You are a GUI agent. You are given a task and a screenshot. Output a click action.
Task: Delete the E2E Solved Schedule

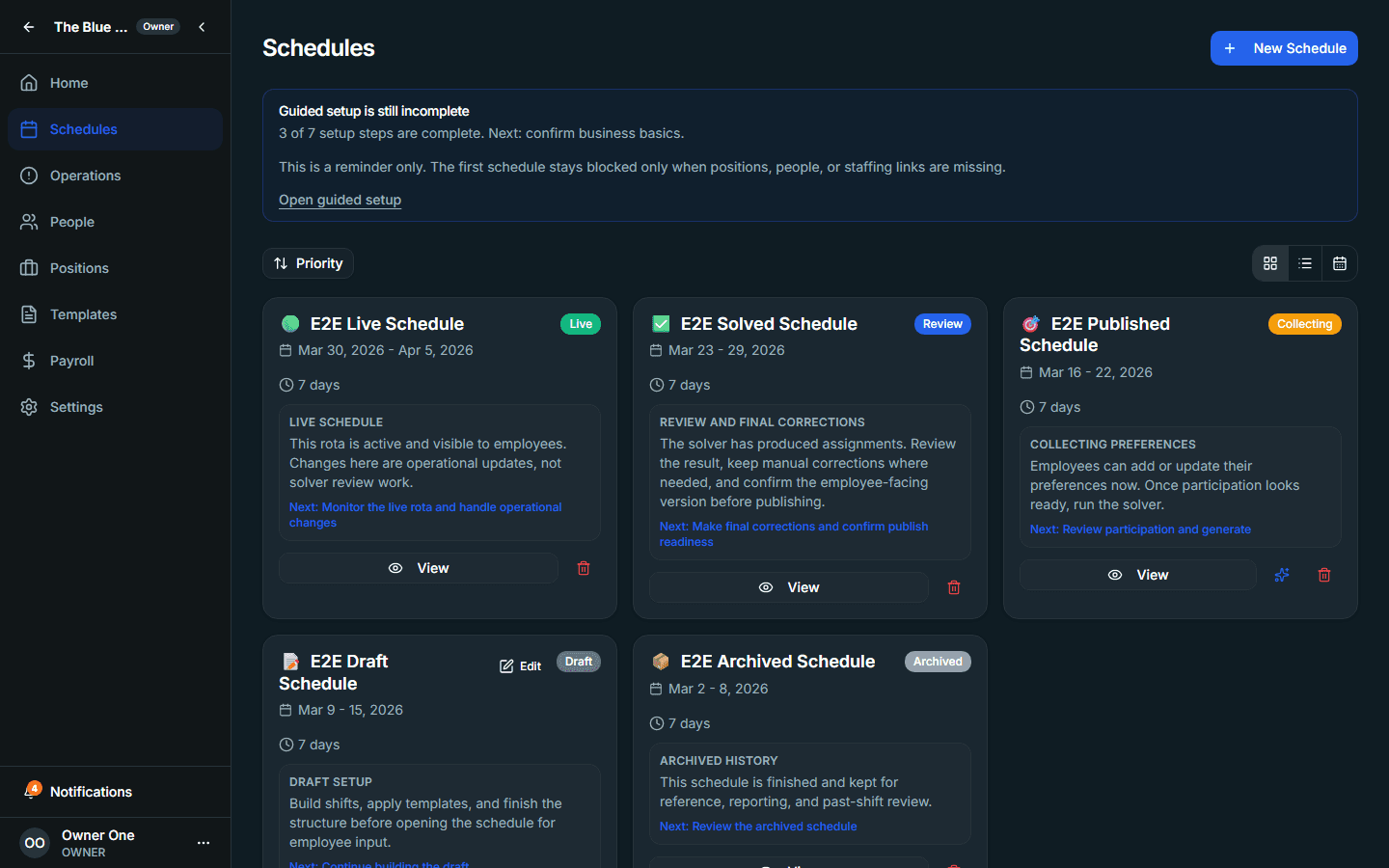tap(954, 587)
